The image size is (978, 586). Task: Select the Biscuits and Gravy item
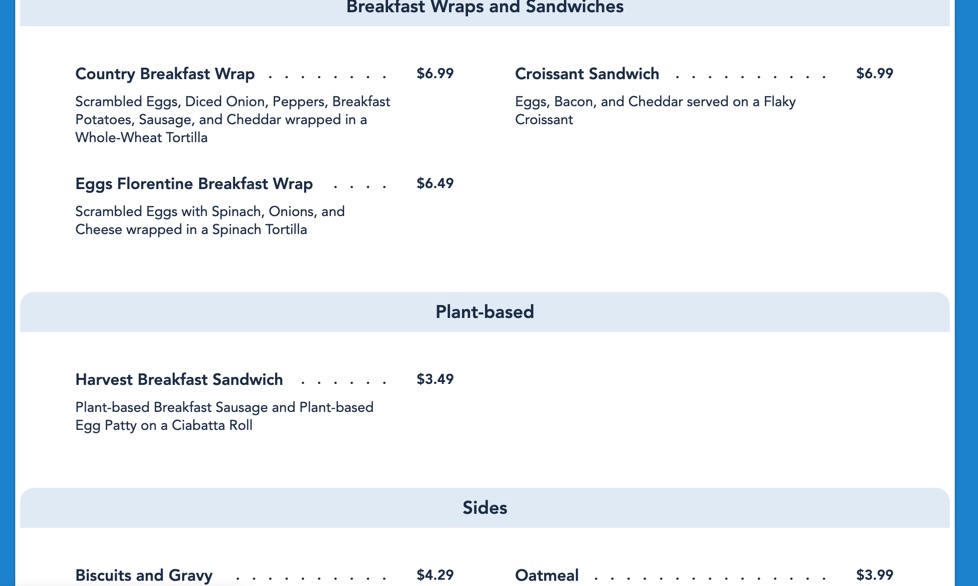[144, 575]
